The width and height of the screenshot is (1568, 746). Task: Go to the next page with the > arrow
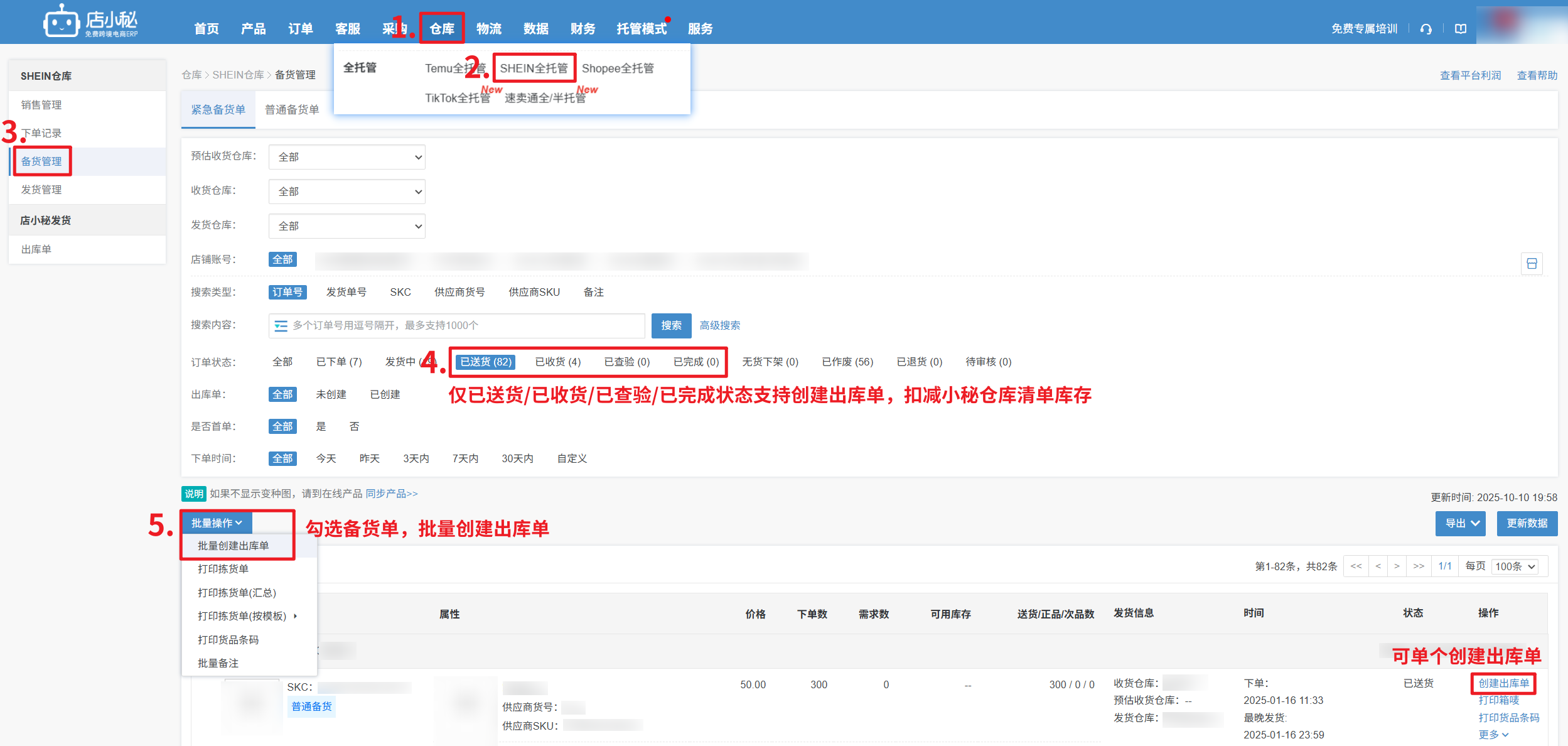pos(1397,566)
